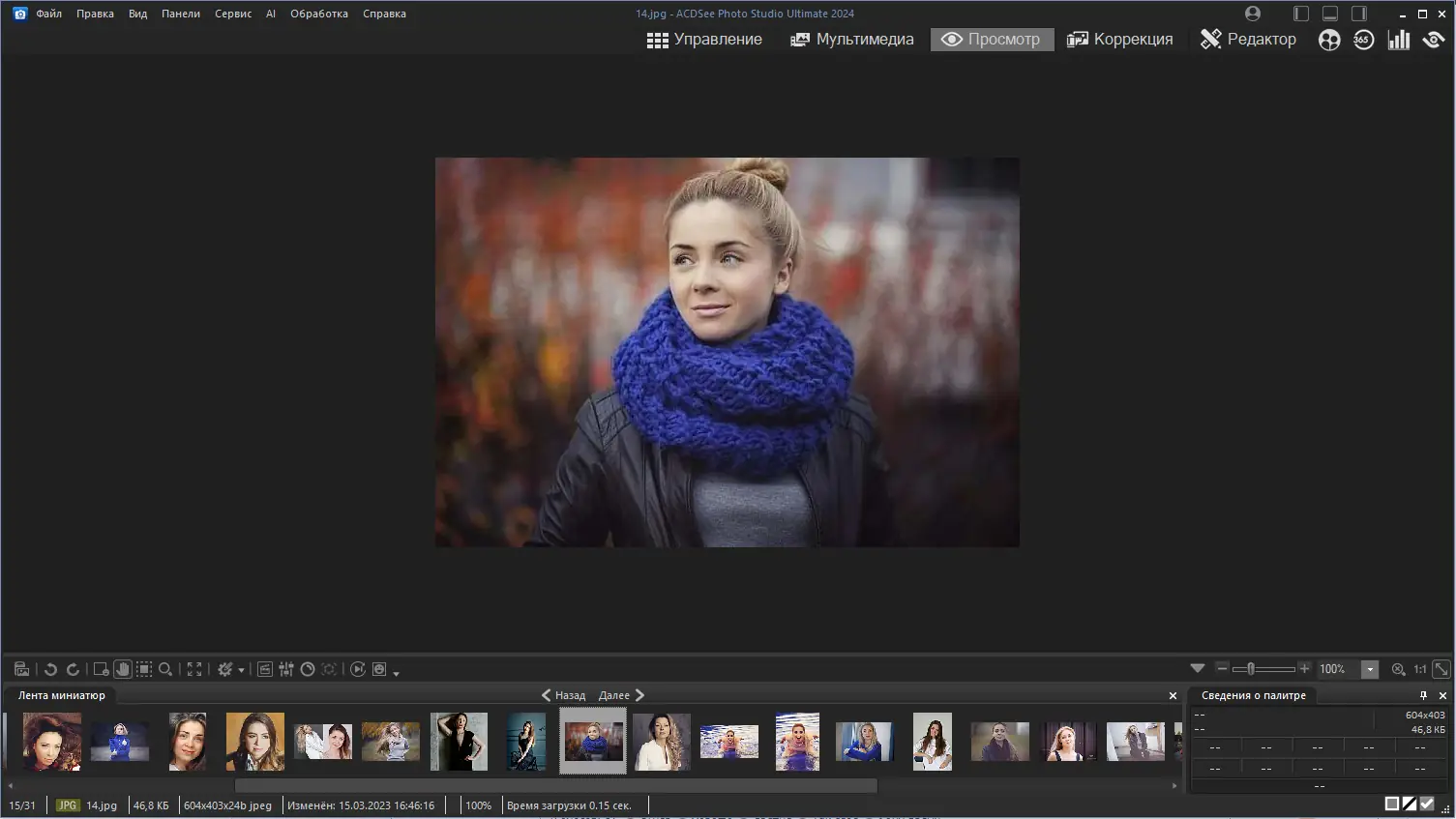
Task: Rotate the image right with the clockwise arrow
Action: [73, 669]
